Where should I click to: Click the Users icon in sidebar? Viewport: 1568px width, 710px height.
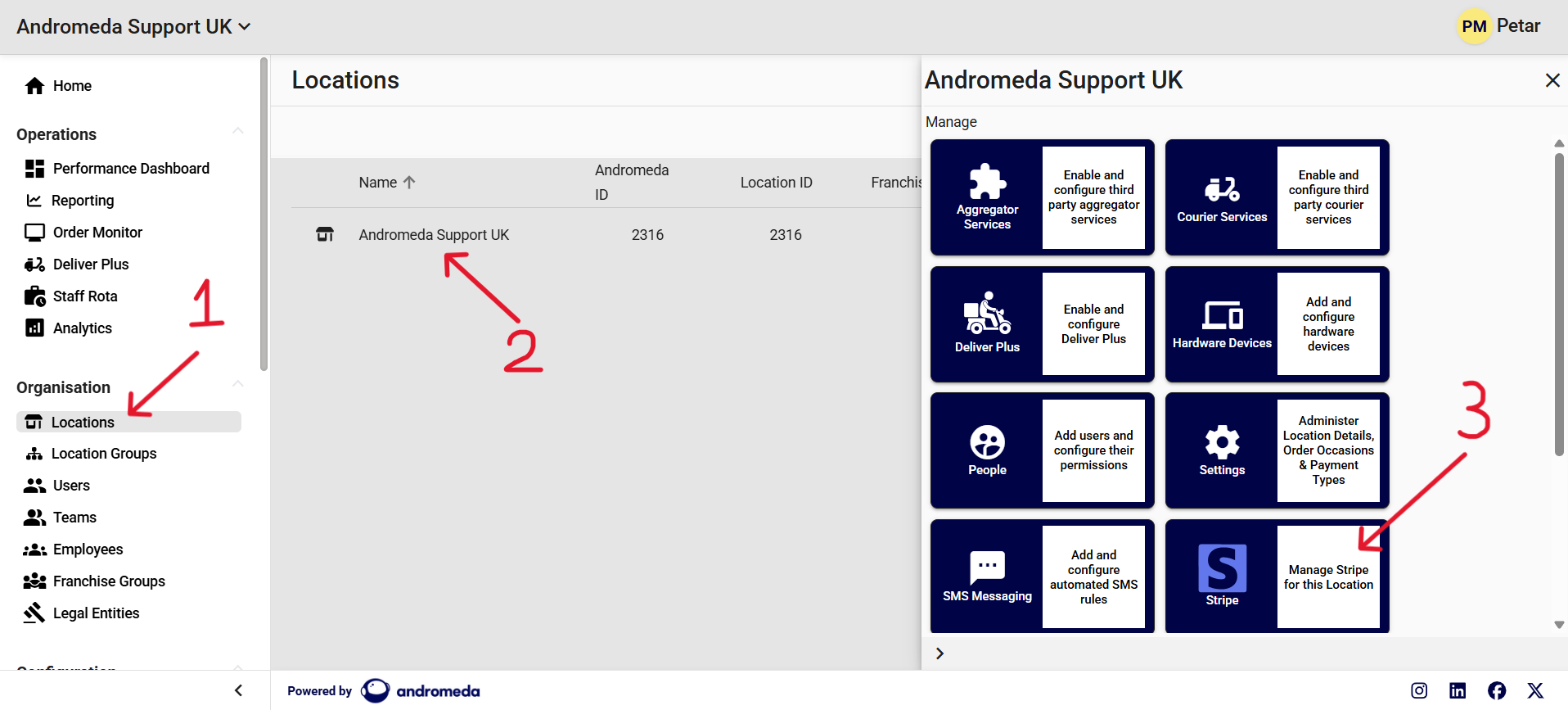tap(34, 486)
